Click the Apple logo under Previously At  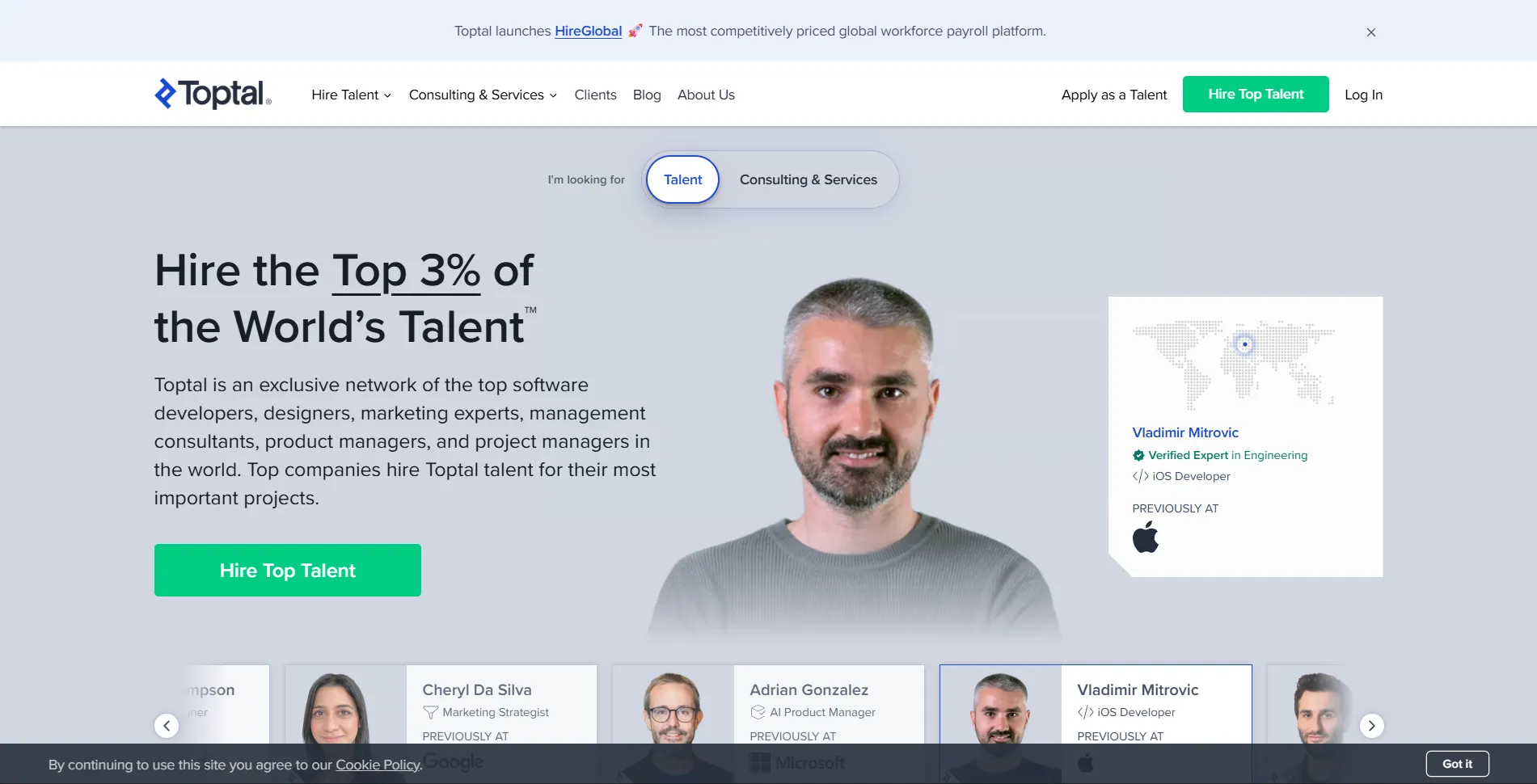1146,537
